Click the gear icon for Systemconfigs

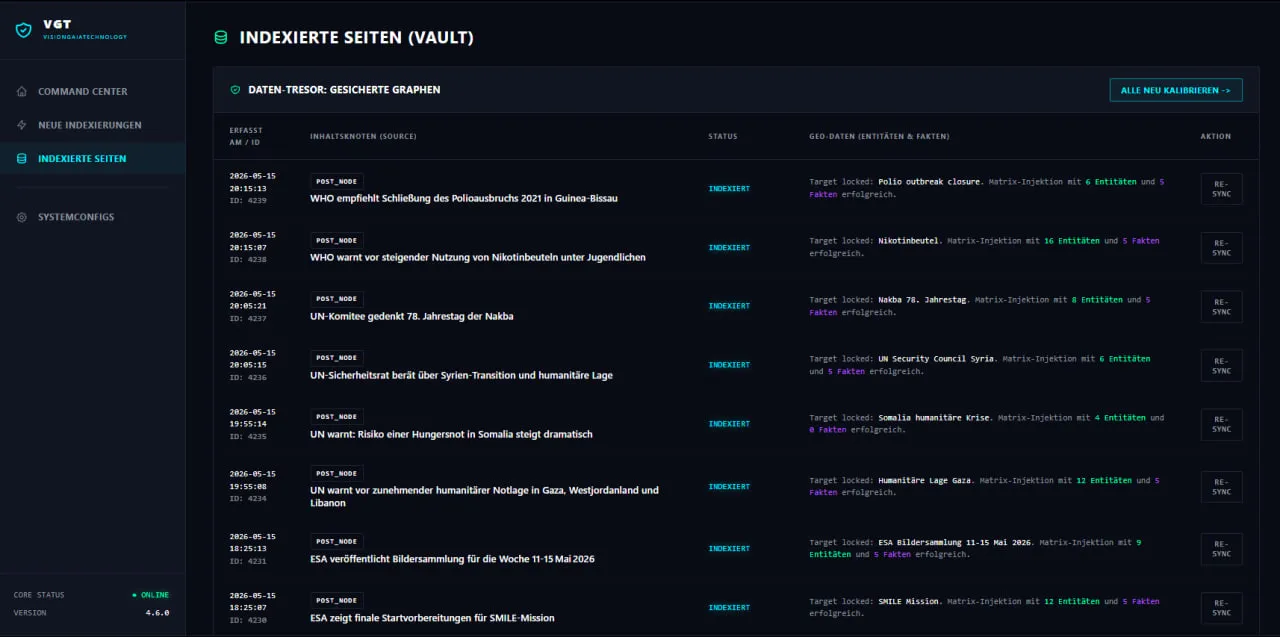[x=22, y=217]
